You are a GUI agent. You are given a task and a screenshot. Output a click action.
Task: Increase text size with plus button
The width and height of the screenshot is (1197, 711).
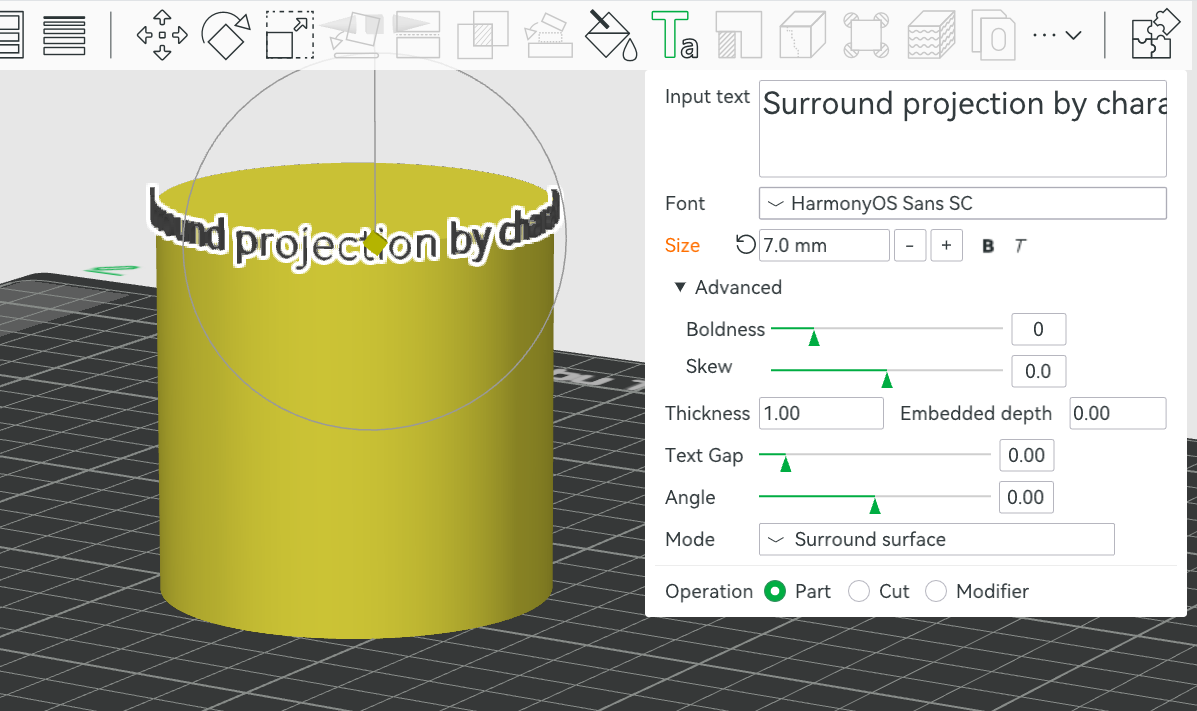pyautogui.click(x=947, y=245)
